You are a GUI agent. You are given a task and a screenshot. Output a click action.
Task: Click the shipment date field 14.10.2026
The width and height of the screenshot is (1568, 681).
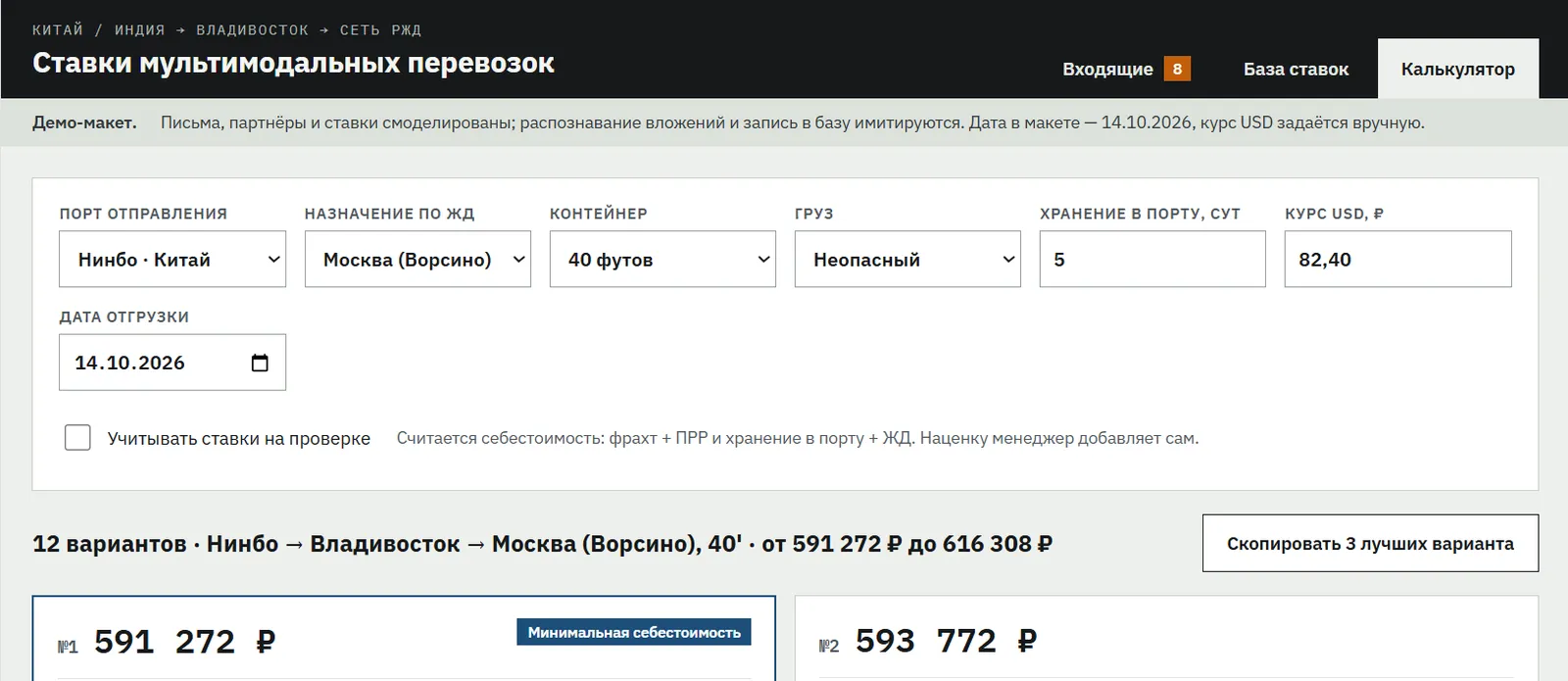tap(172, 363)
